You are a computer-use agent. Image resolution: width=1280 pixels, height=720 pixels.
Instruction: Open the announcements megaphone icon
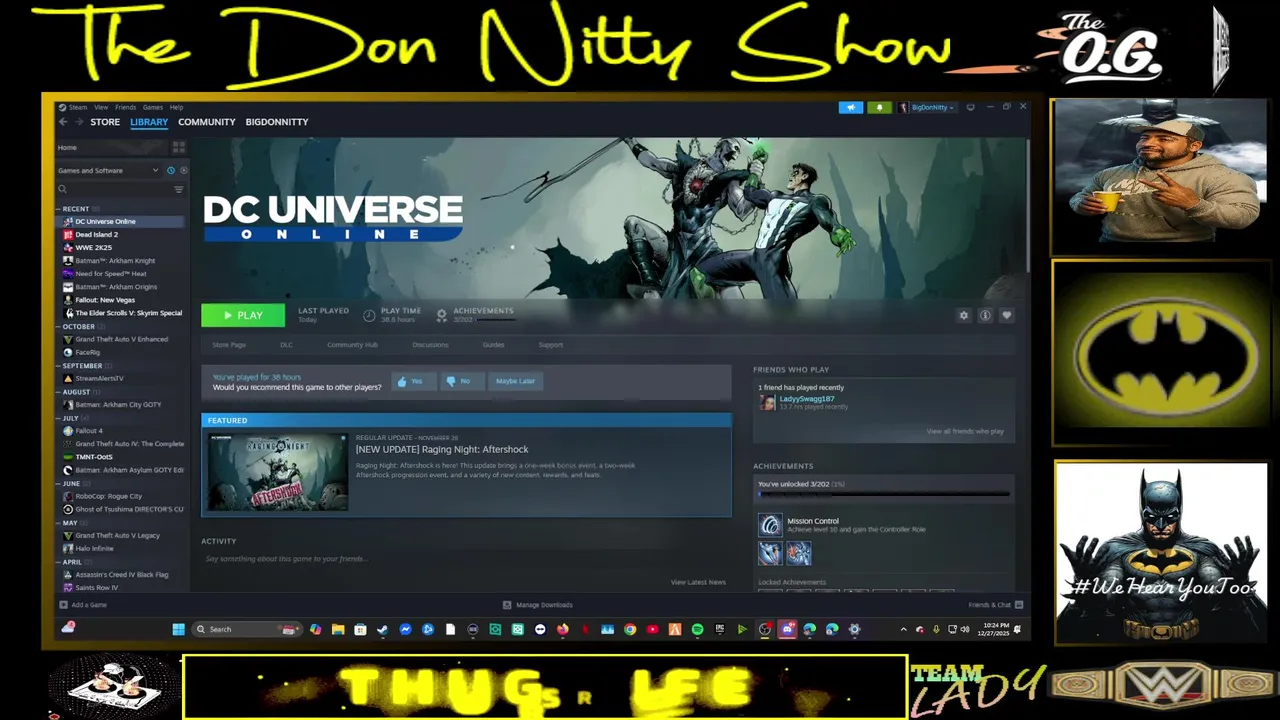coord(850,107)
